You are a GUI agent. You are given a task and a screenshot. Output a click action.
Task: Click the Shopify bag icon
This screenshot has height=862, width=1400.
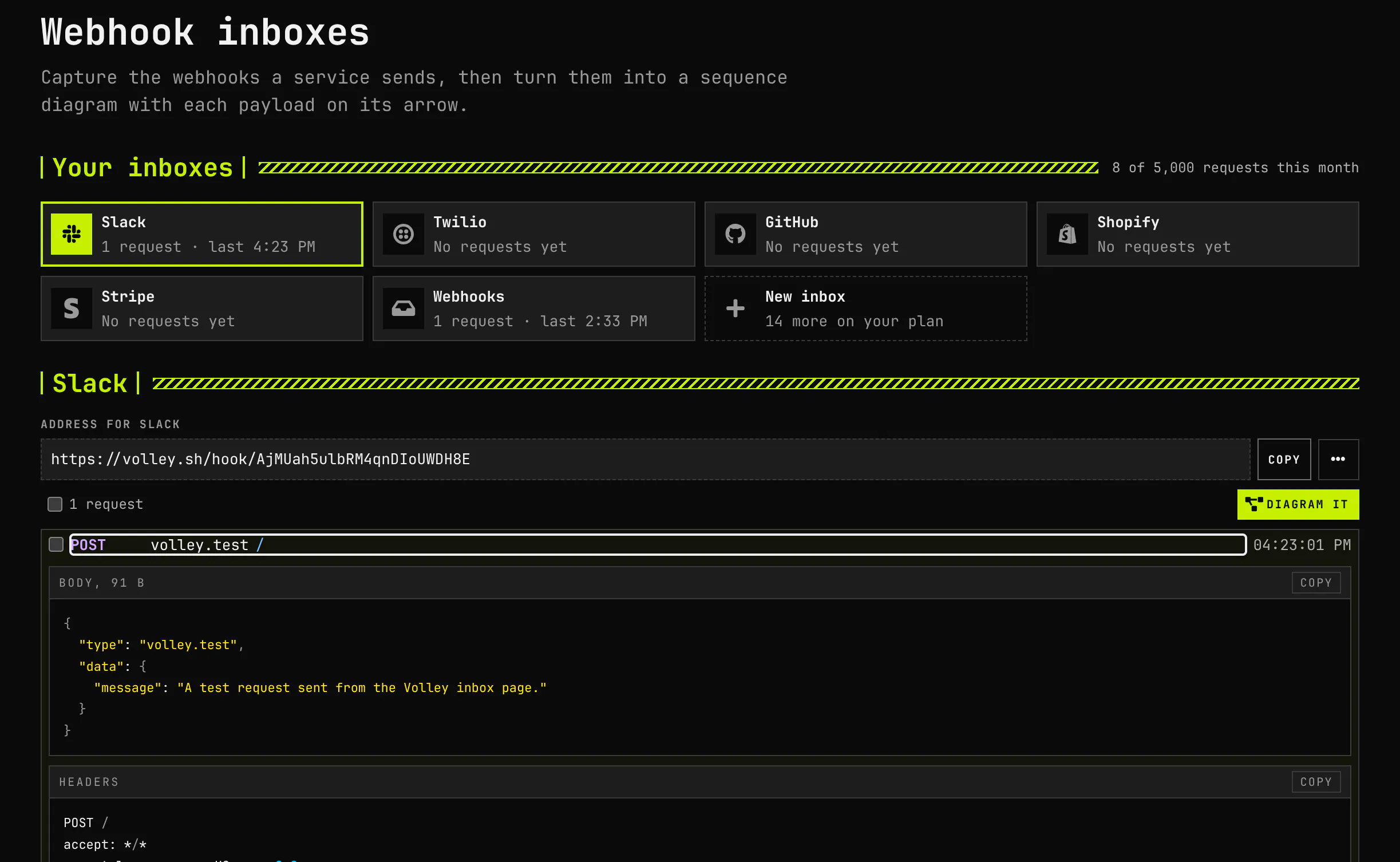[1067, 234]
